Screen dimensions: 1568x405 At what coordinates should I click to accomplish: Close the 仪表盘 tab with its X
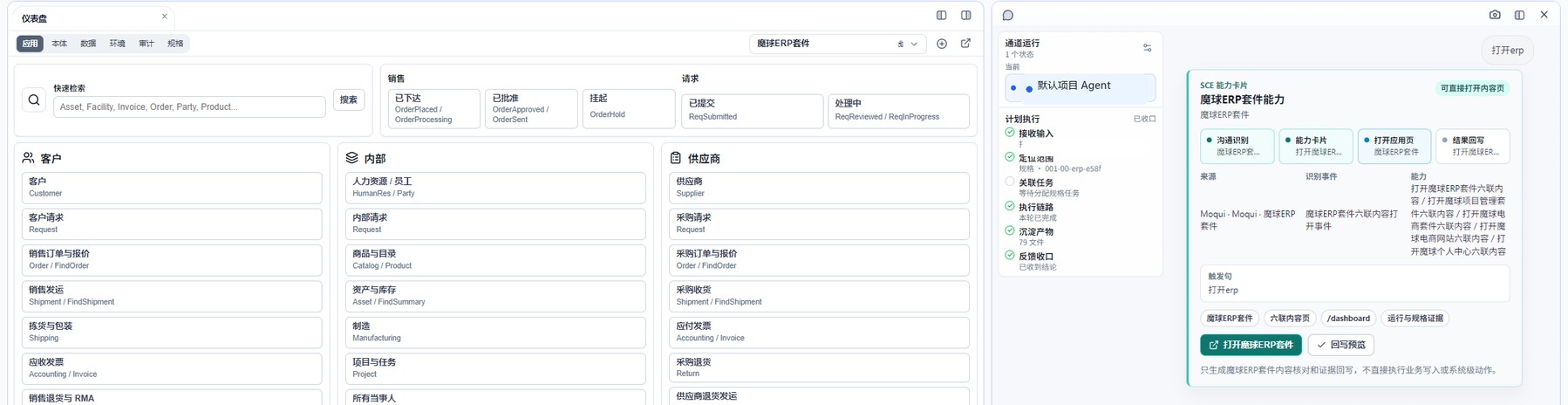[164, 17]
